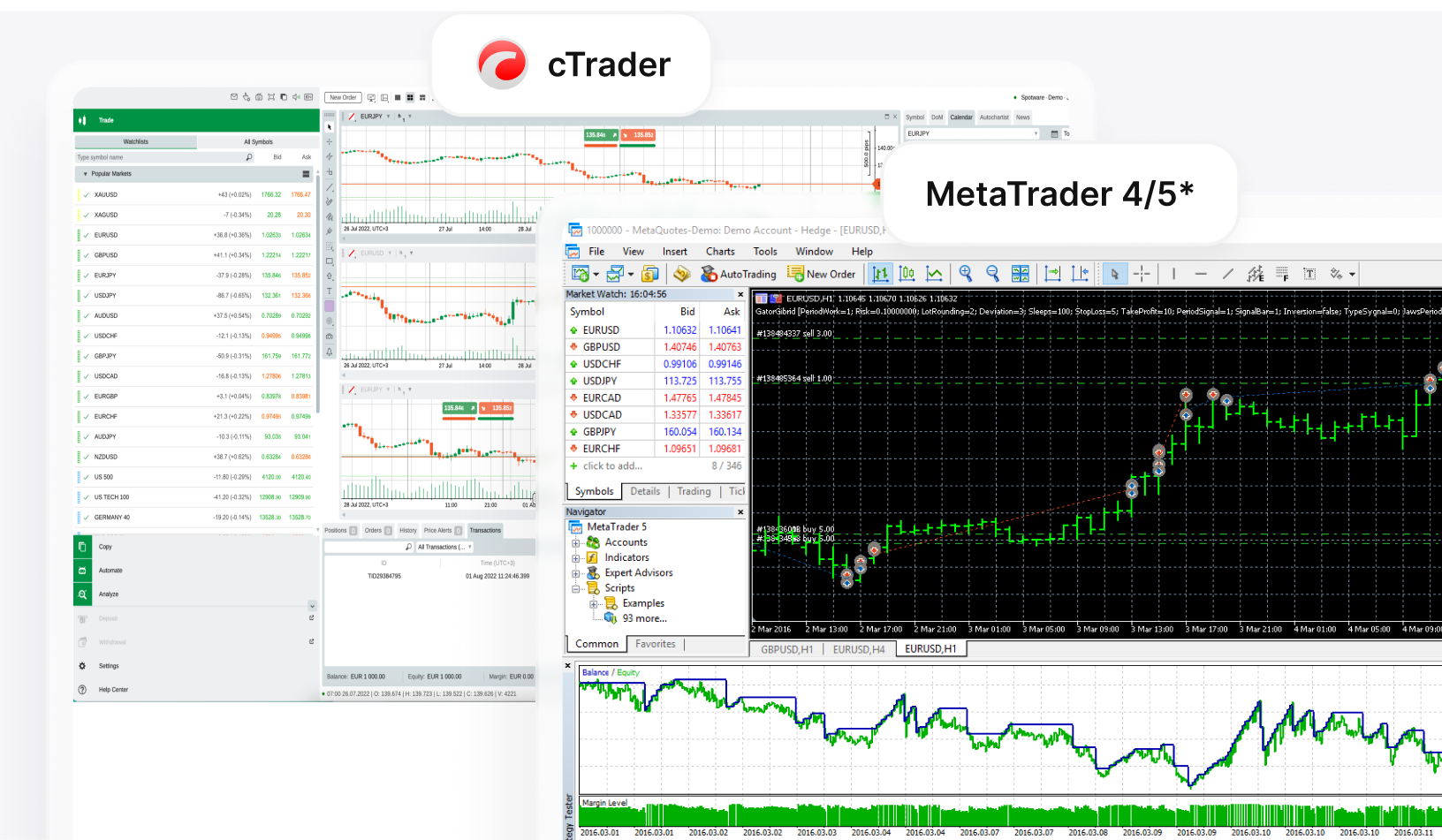Image resolution: width=1442 pixels, height=840 pixels.
Task: Toggle the GBPUSD checkmark in cTrader watchlist
Action: (x=86, y=255)
